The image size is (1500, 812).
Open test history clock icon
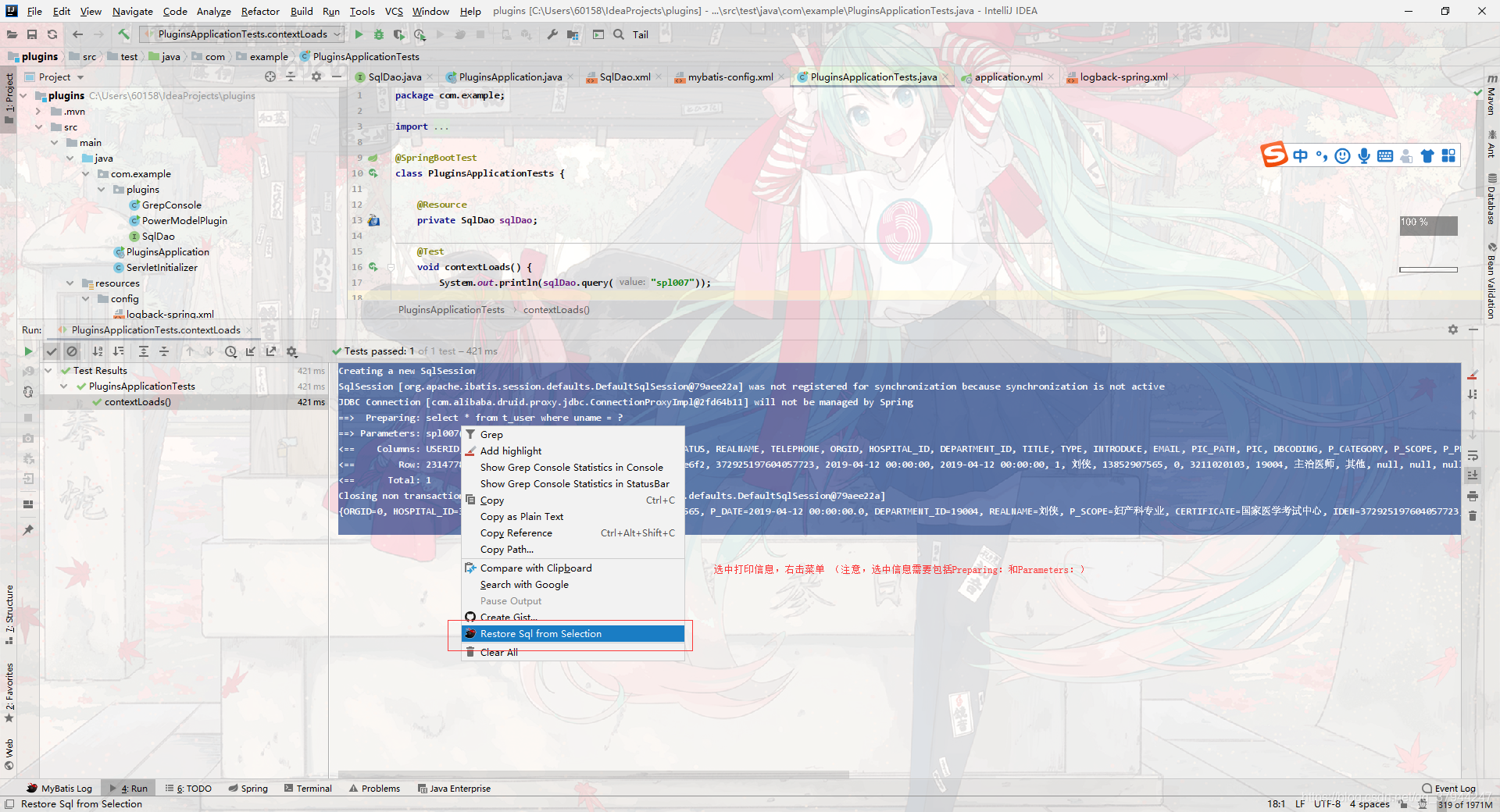pos(230,351)
